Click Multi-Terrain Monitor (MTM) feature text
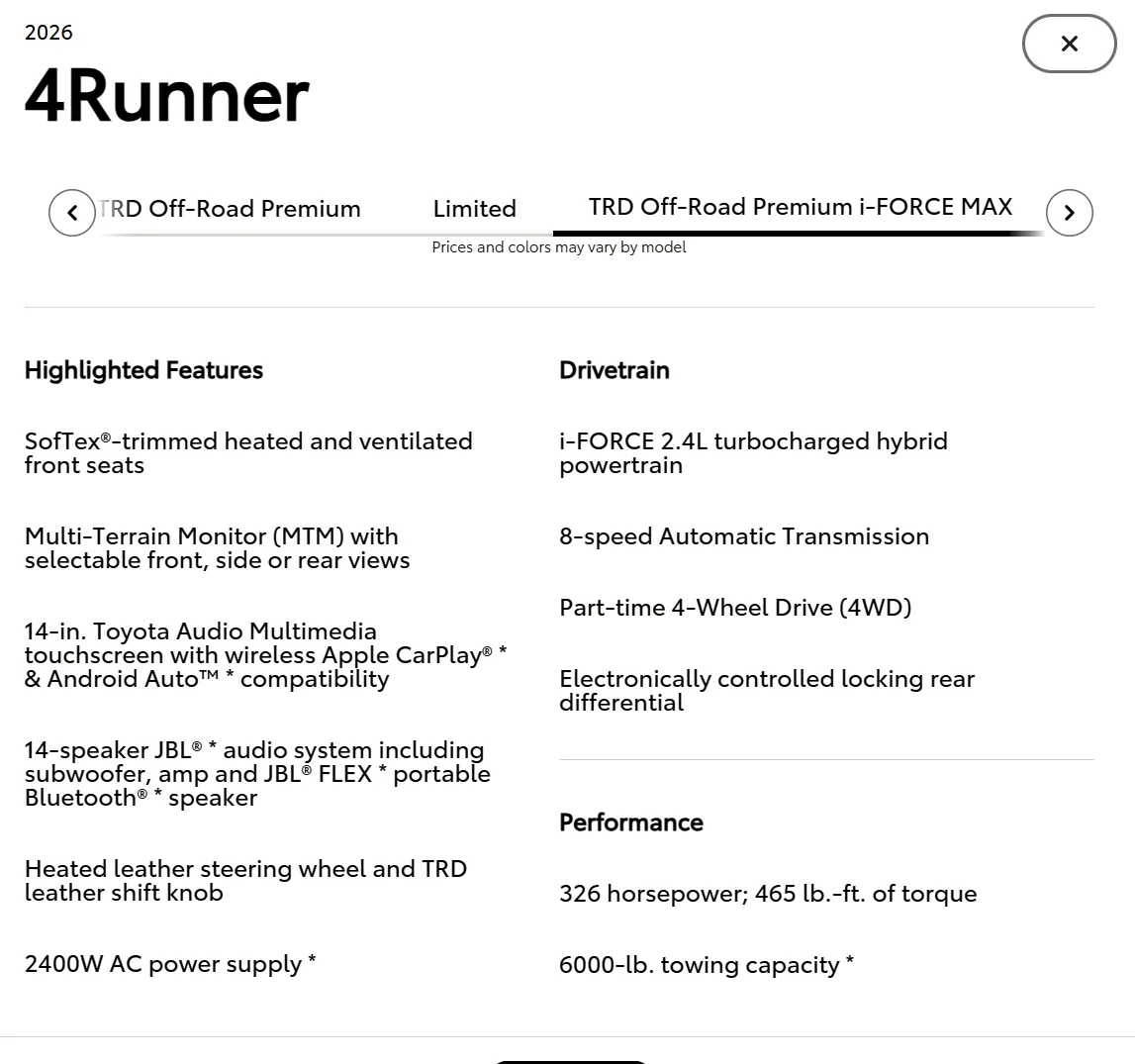The image size is (1135, 1064). point(217,548)
